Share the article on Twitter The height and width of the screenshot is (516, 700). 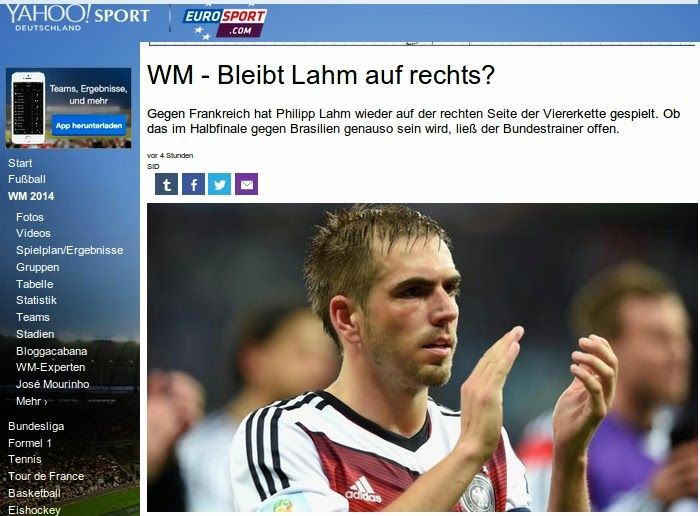tap(220, 184)
